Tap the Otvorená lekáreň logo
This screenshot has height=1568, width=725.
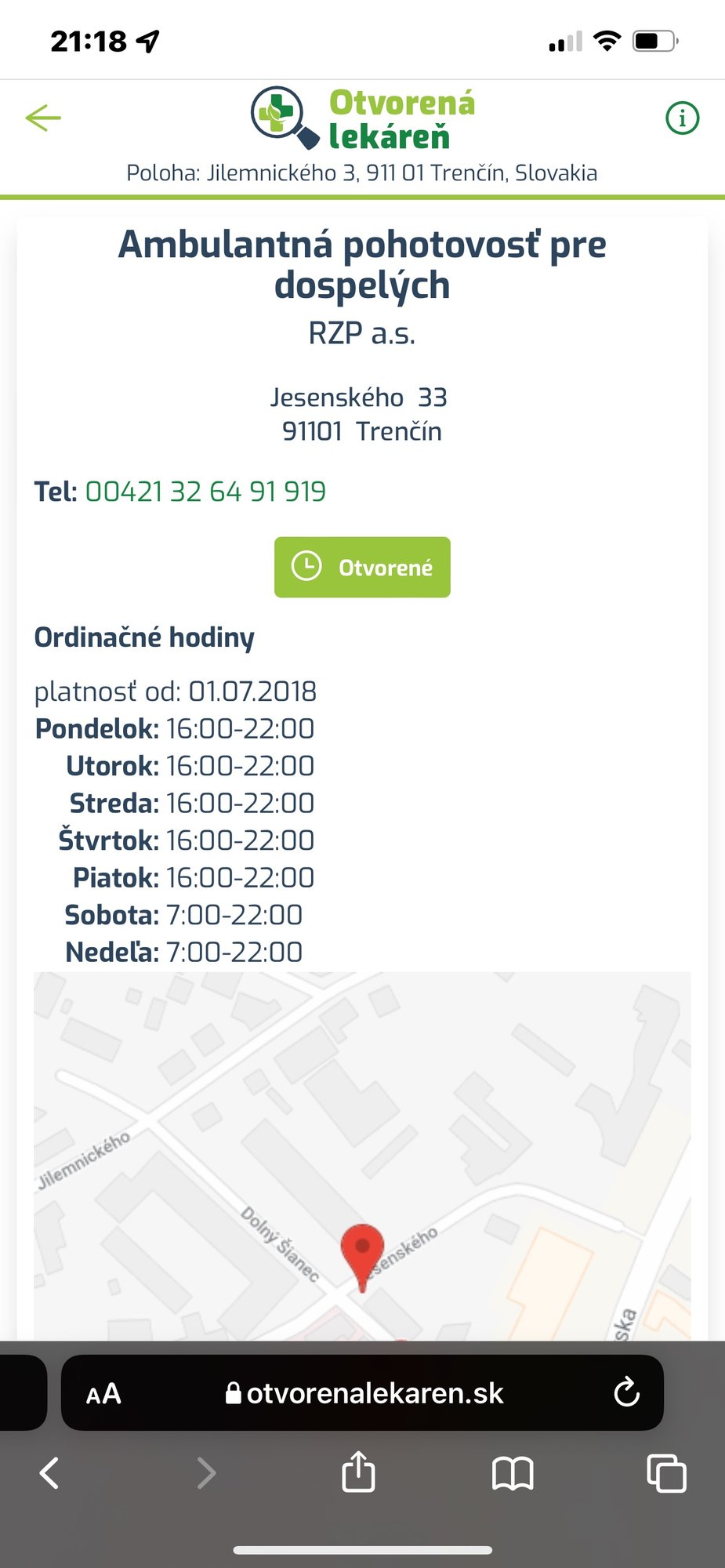[363, 118]
